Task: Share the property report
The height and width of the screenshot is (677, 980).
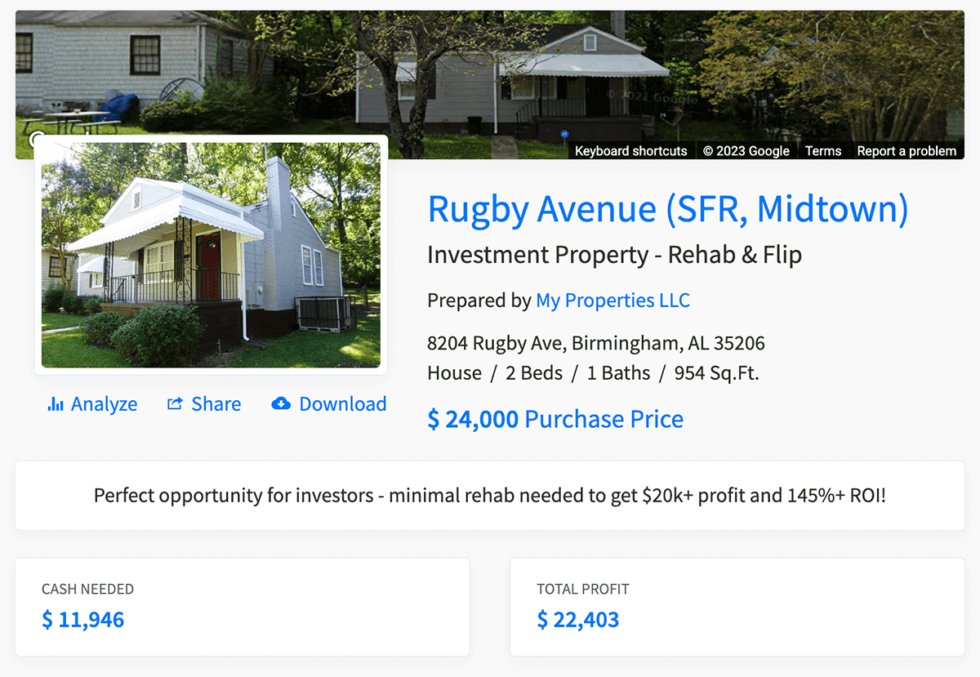Action: point(215,404)
